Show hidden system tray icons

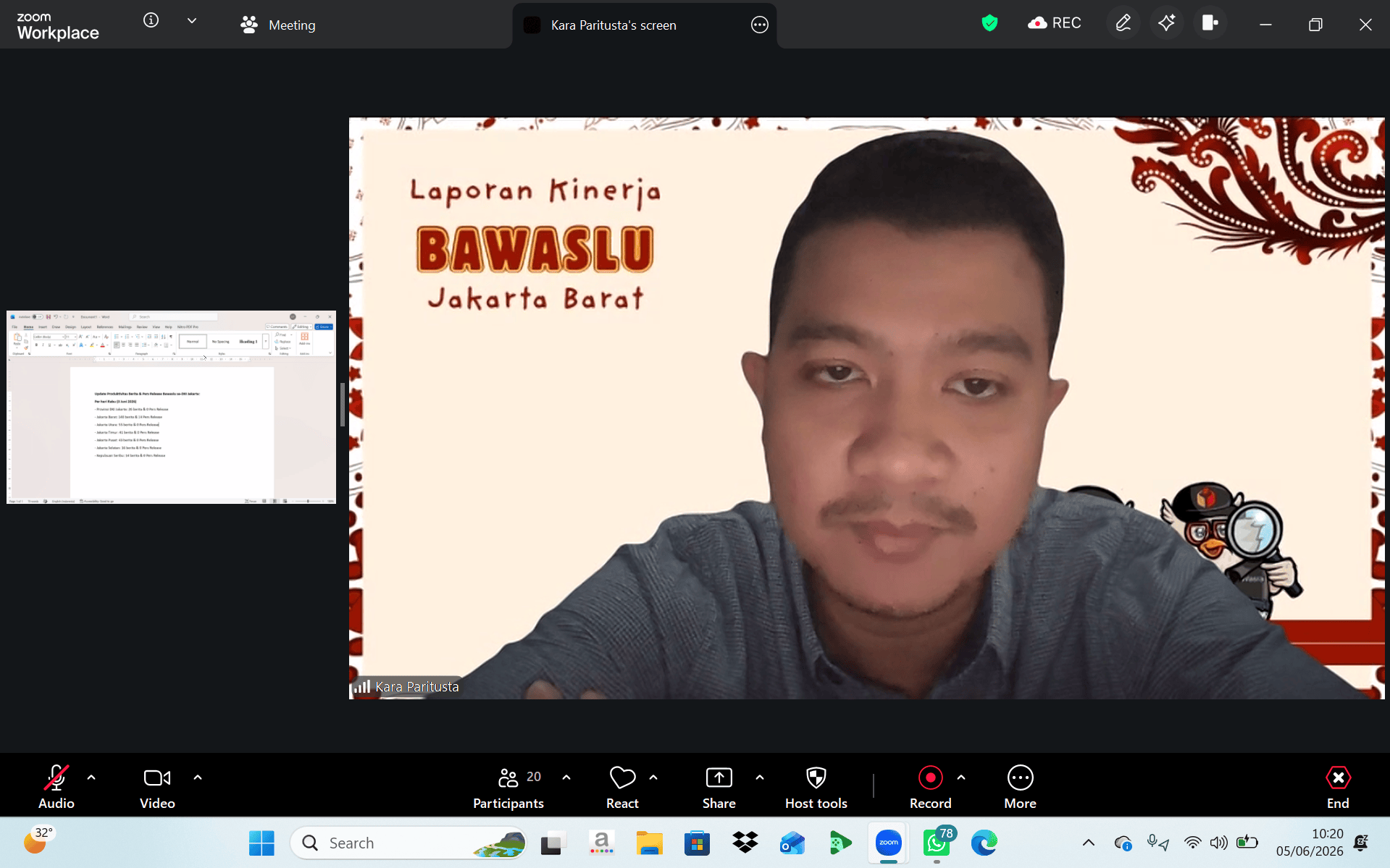pos(1089,843)
